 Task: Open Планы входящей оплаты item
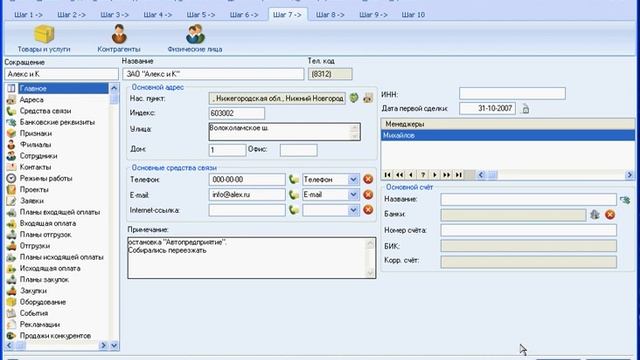[60, 212]
